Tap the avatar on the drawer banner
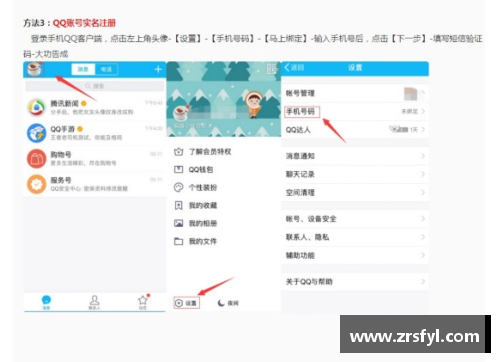Image resolution: width=500 pixels, height=362 pixels. 182,113
